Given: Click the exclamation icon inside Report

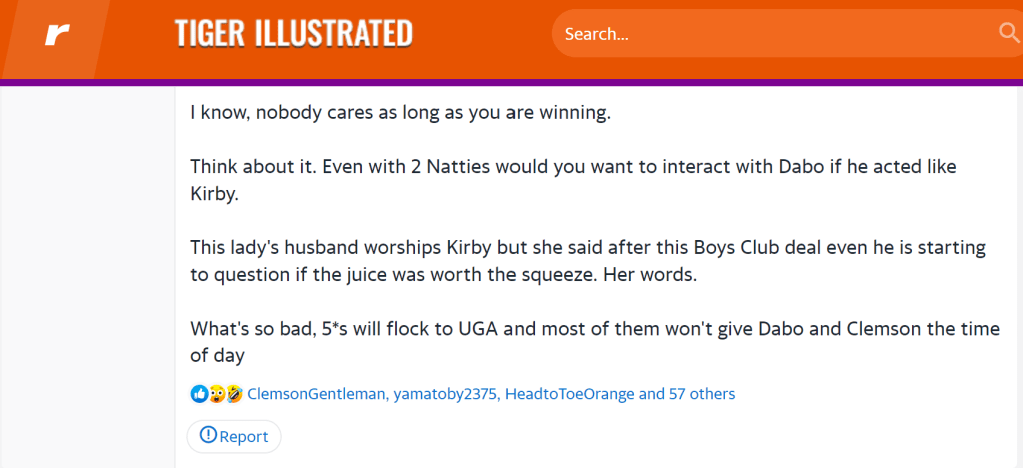Looking at the screenshot, I should (208, 436).
